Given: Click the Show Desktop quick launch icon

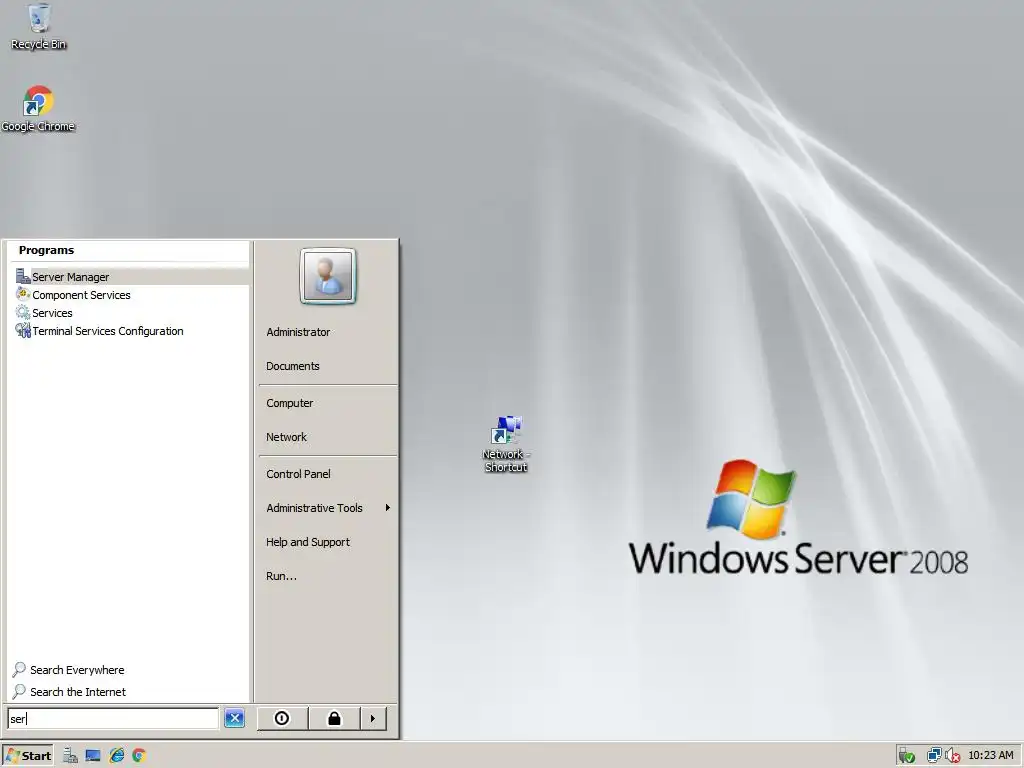Looking at the screenshot, I should click(93, 756).
